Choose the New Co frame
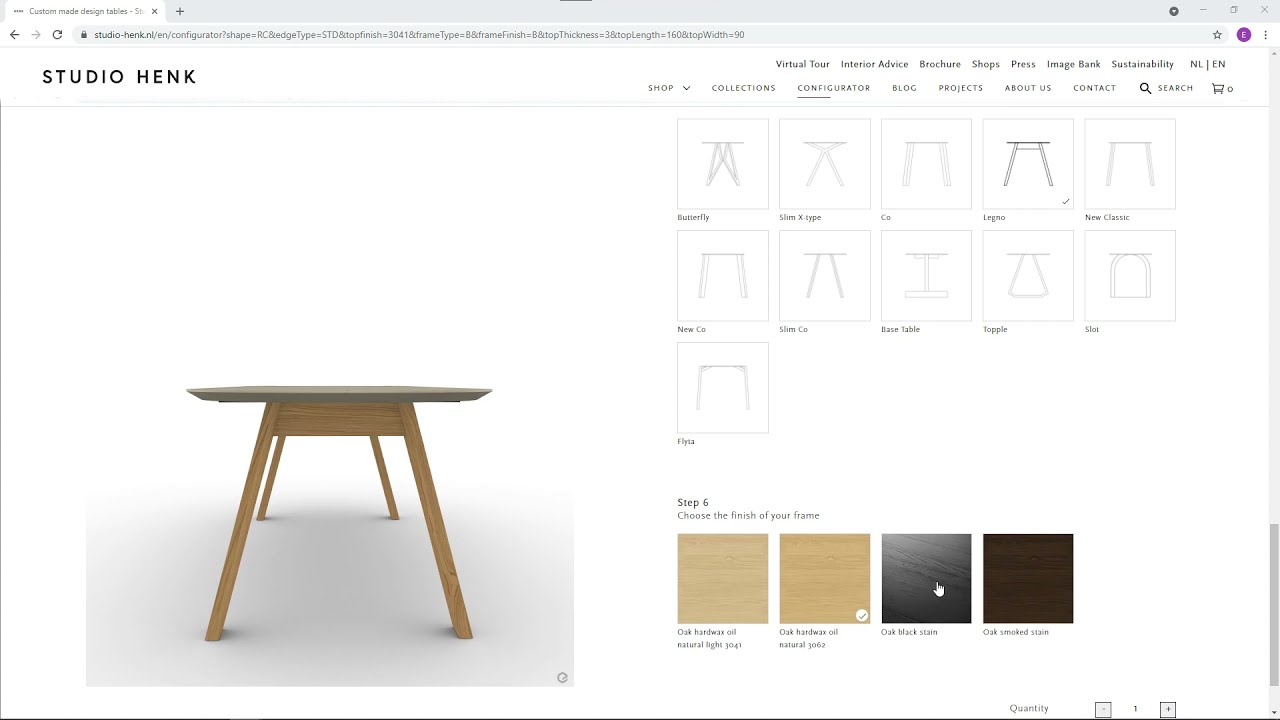This screenshot has height=720, width=1280. tap(723, 276)
